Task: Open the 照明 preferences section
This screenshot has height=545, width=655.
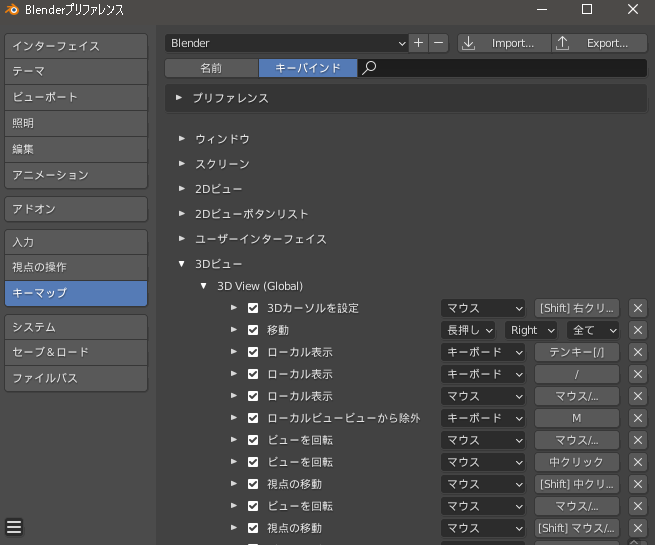Action: click(x=76, y=123)
